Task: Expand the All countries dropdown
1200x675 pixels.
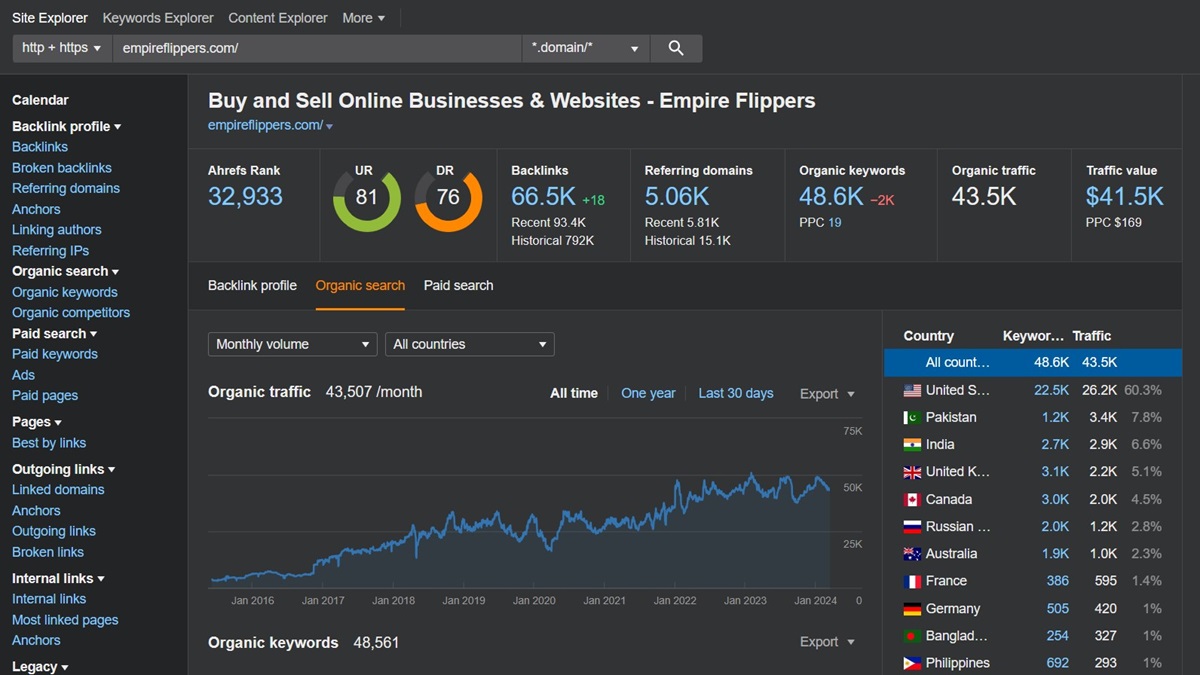Action: [470, 344]
